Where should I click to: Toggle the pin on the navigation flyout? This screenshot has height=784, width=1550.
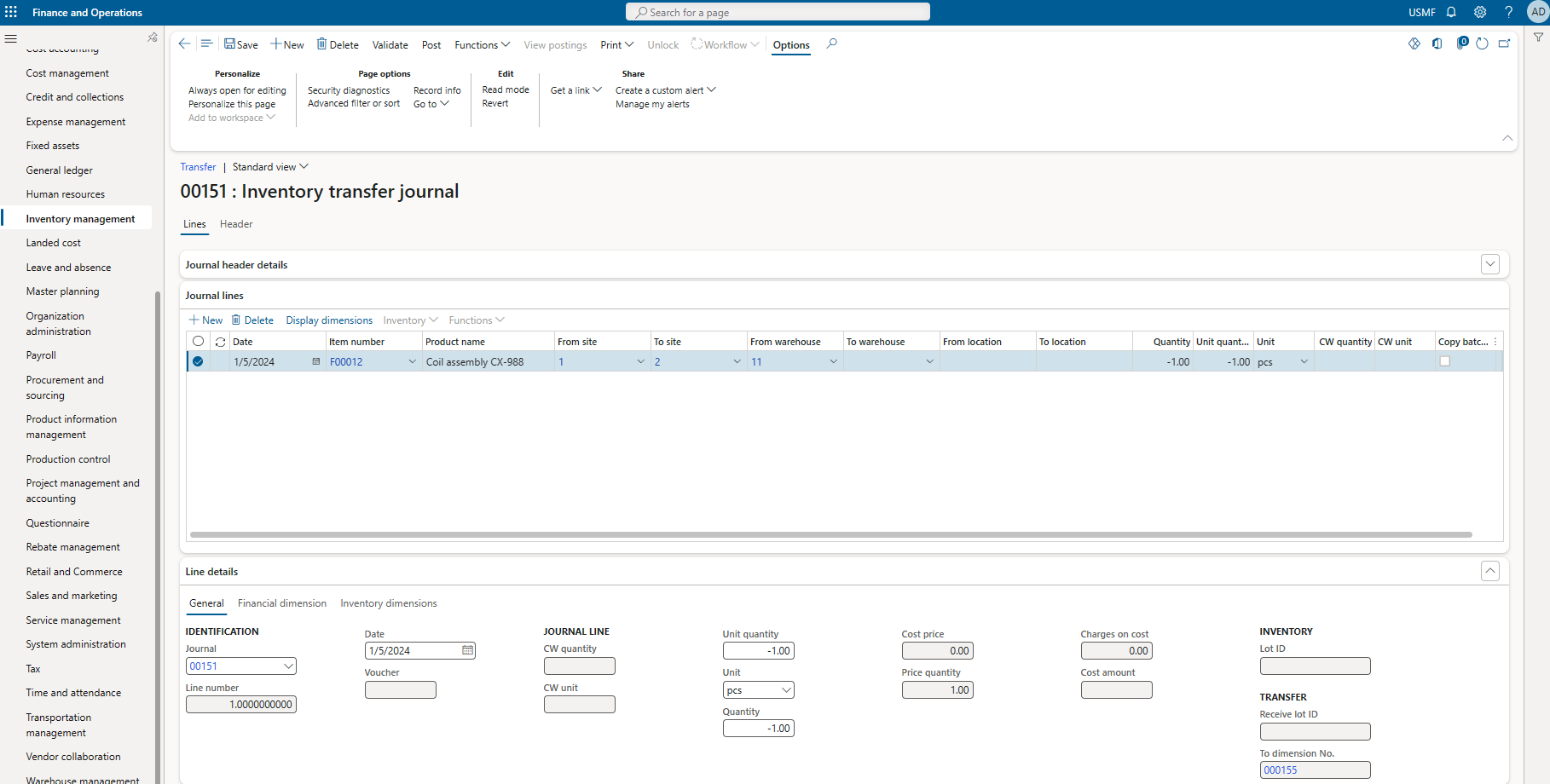[x=152, y=37]
